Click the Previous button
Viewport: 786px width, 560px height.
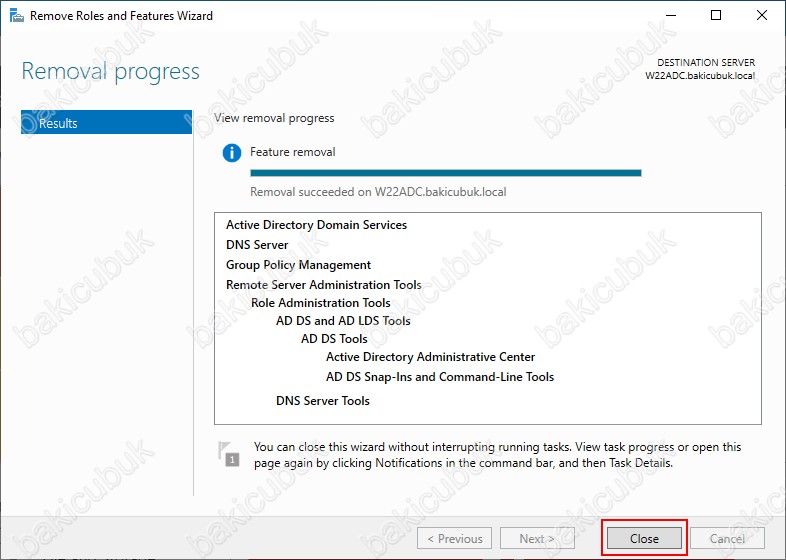[x=454, y=538]
